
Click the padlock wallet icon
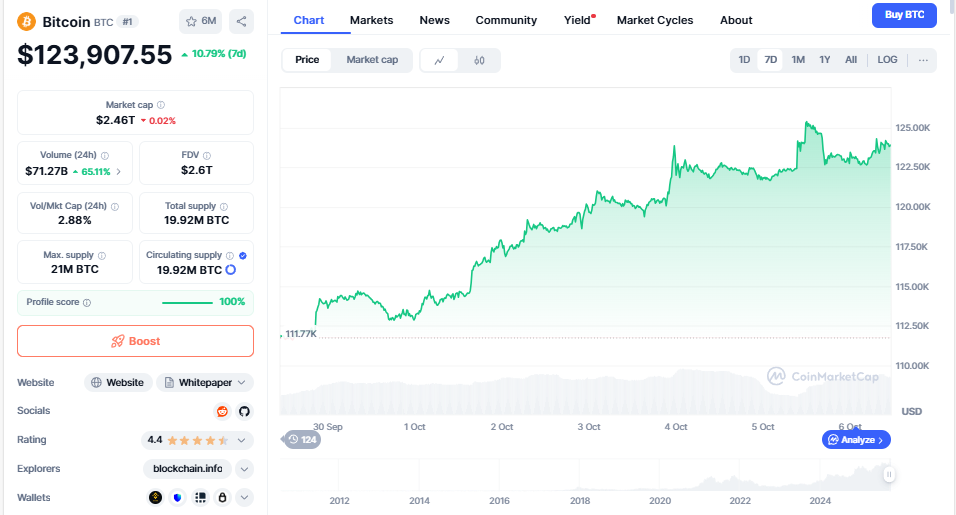[222, 497]
